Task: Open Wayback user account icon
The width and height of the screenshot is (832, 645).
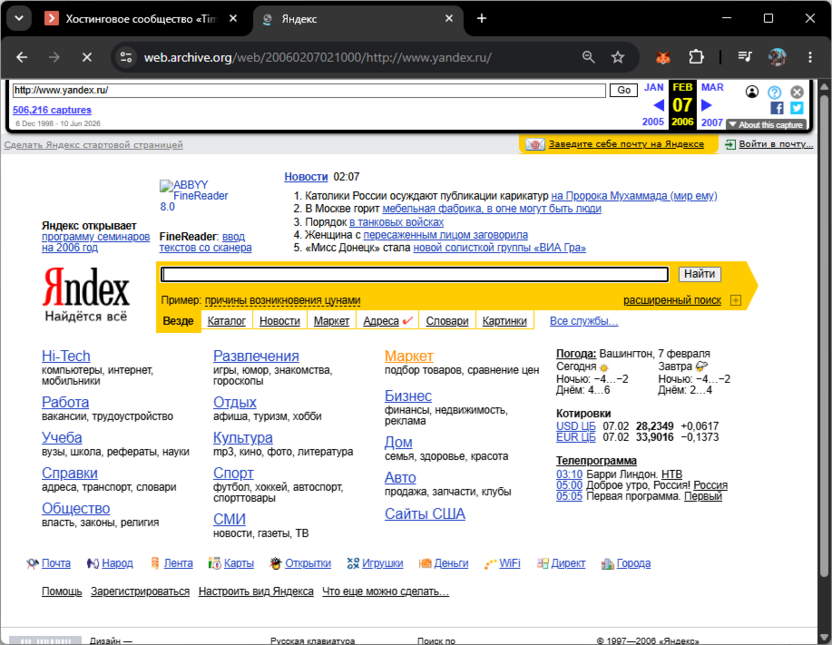Action: click(x=752, y=92)
